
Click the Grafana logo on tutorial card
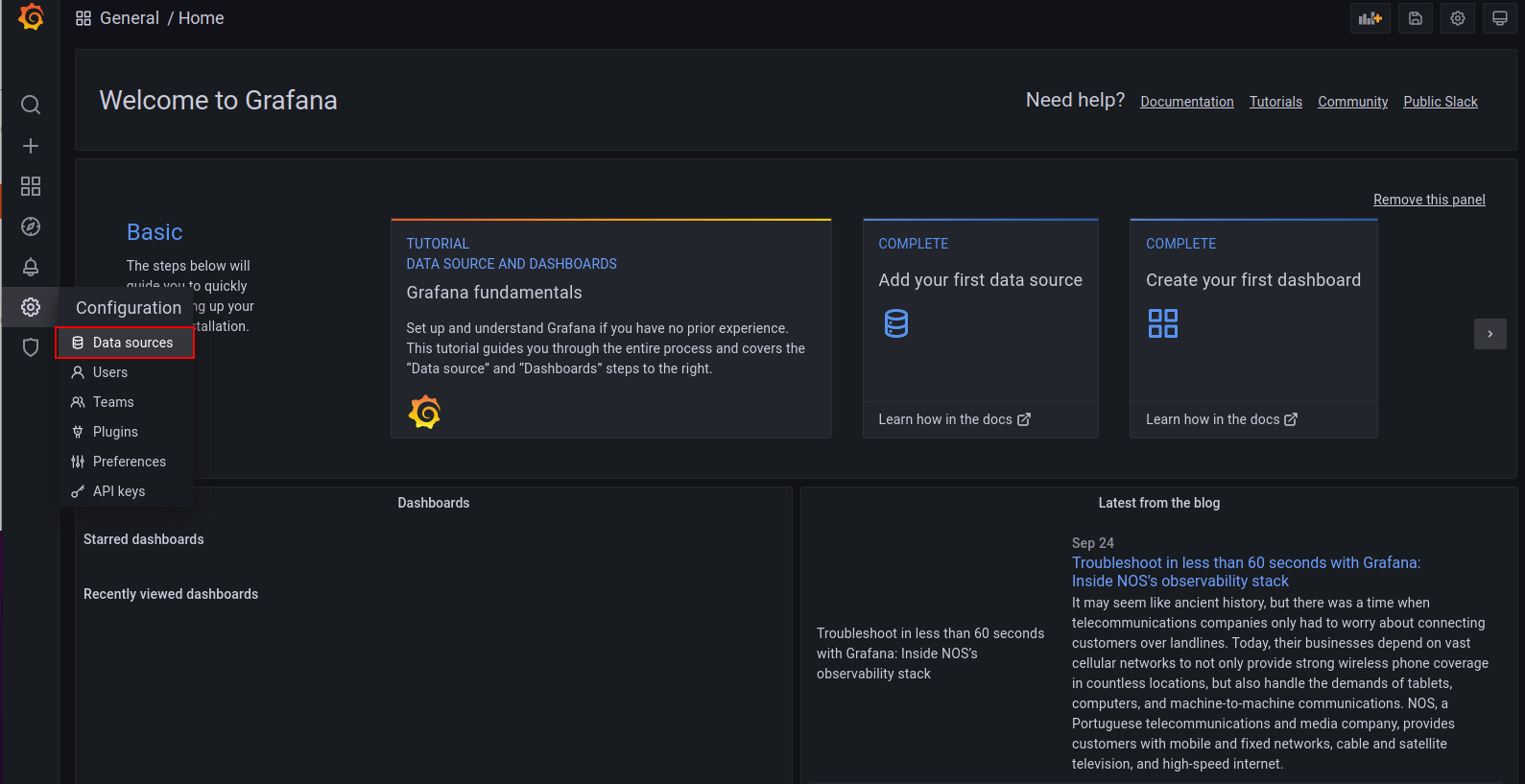[424, 412]
